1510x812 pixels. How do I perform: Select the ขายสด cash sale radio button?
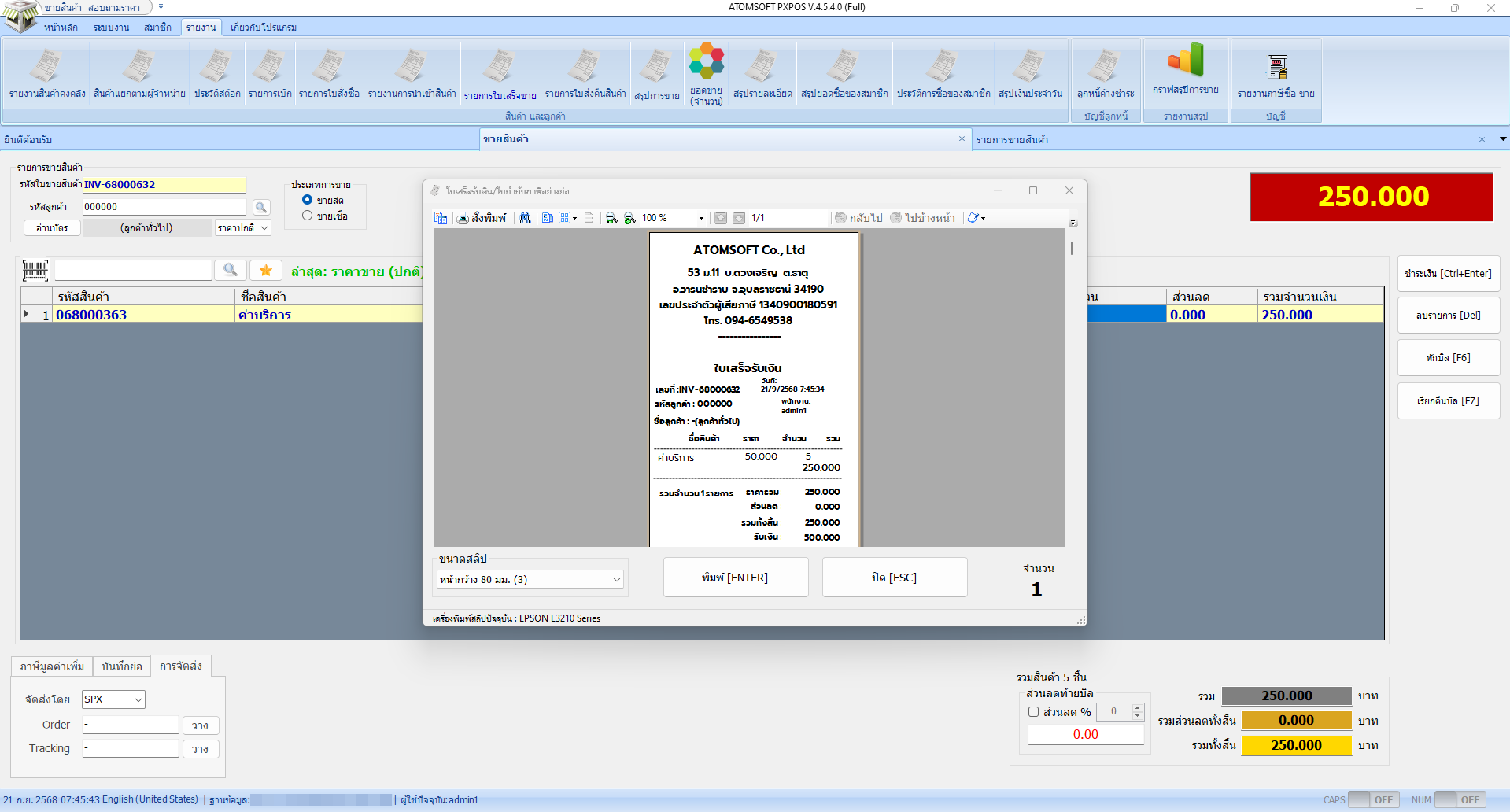point(308,200)
